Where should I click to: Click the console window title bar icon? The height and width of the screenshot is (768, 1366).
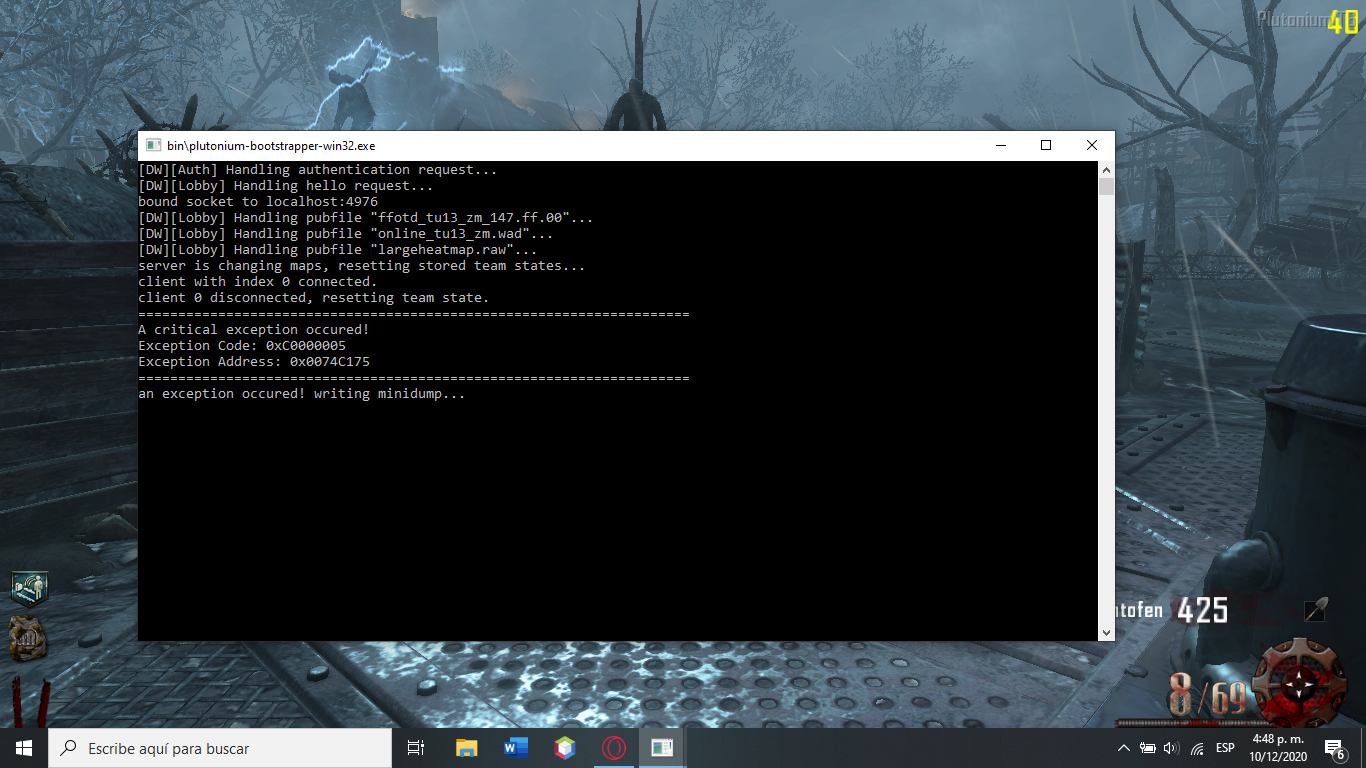click(x=153, y=145)
